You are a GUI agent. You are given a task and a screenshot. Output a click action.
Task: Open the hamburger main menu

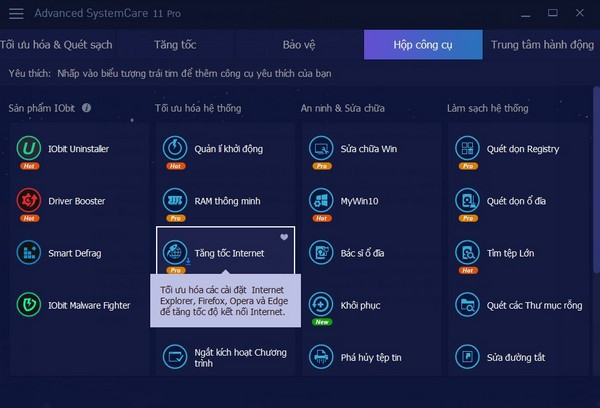tap(16, 13)
